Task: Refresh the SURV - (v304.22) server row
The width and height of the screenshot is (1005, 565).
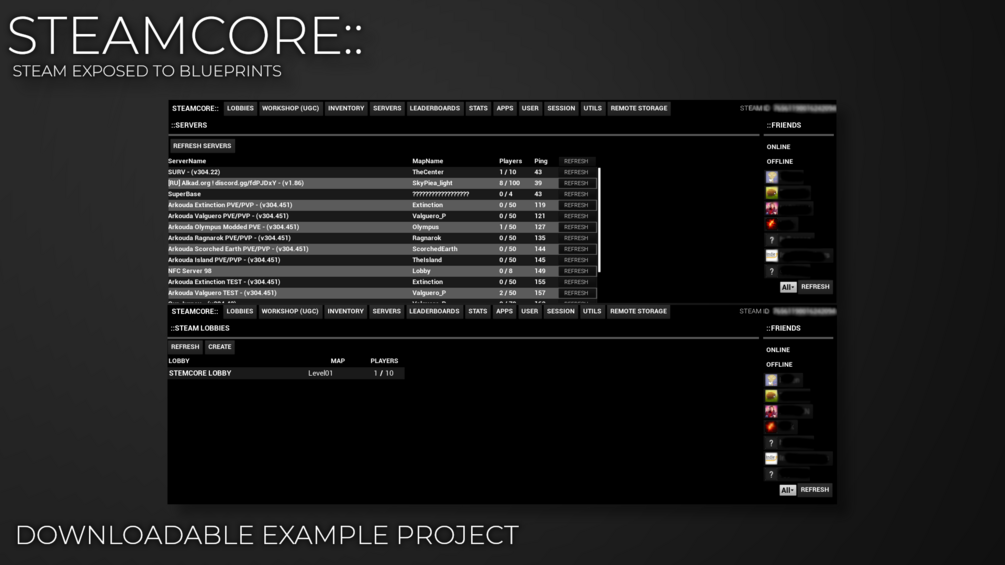Action: pyautogui.click(x=576, y=172)
